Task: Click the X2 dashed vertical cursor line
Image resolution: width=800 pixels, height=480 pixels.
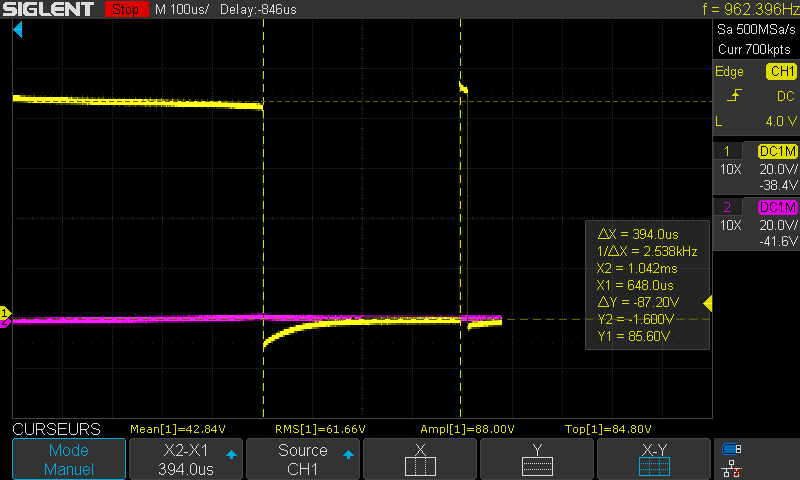Action: click(x=460, y=200)
